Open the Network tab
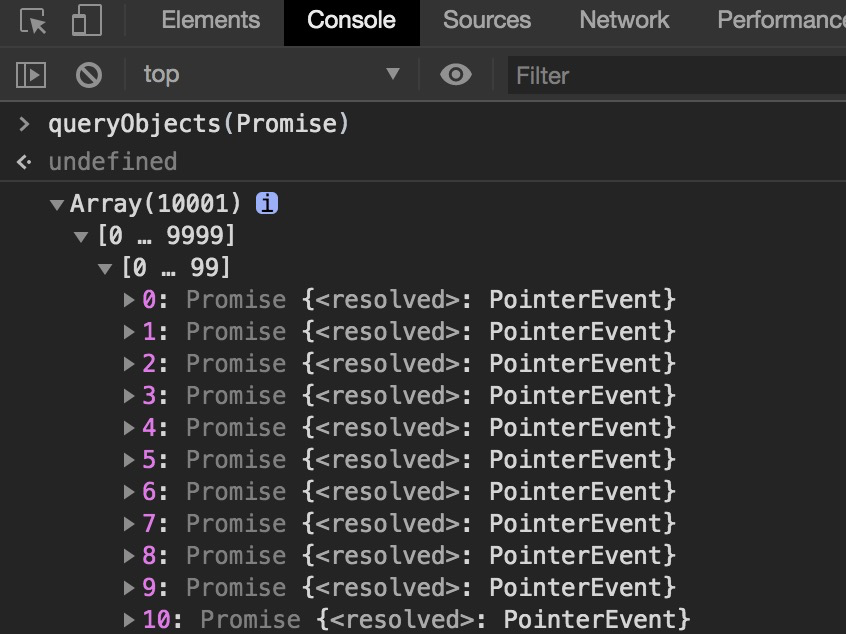 click(x=624, y=20)
